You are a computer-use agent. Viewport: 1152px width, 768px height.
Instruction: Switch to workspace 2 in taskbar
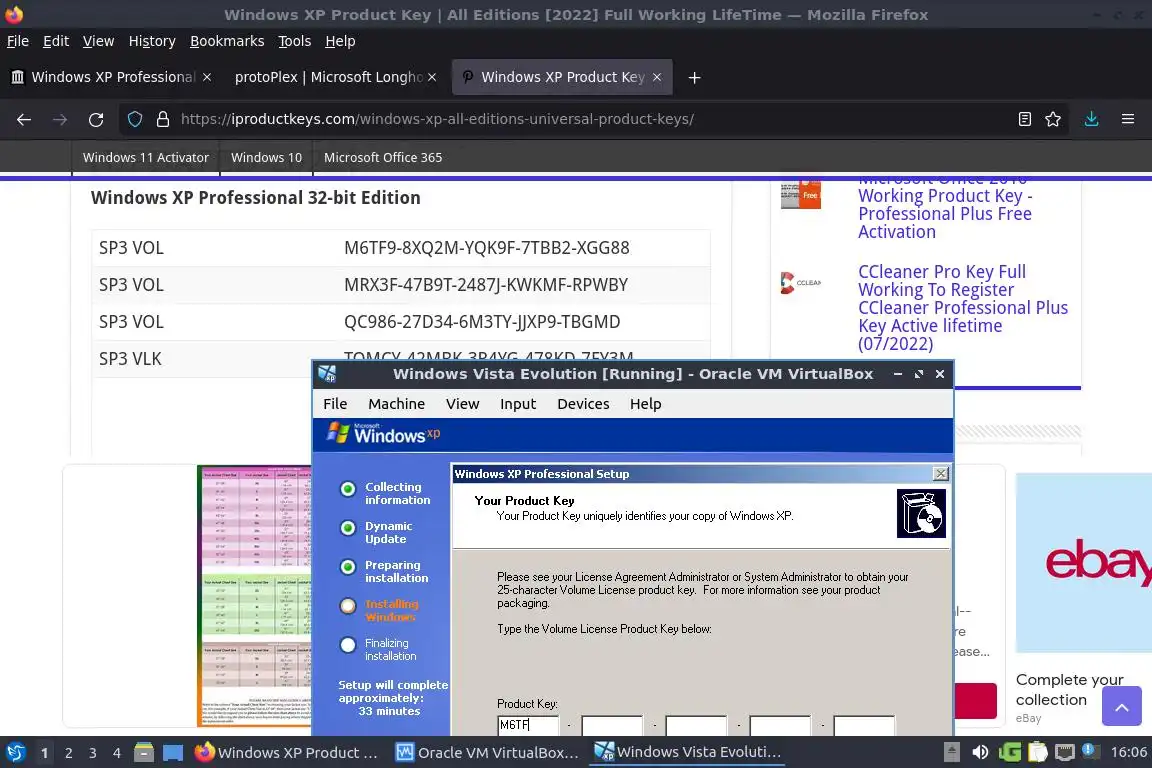(x=68, y=753)
